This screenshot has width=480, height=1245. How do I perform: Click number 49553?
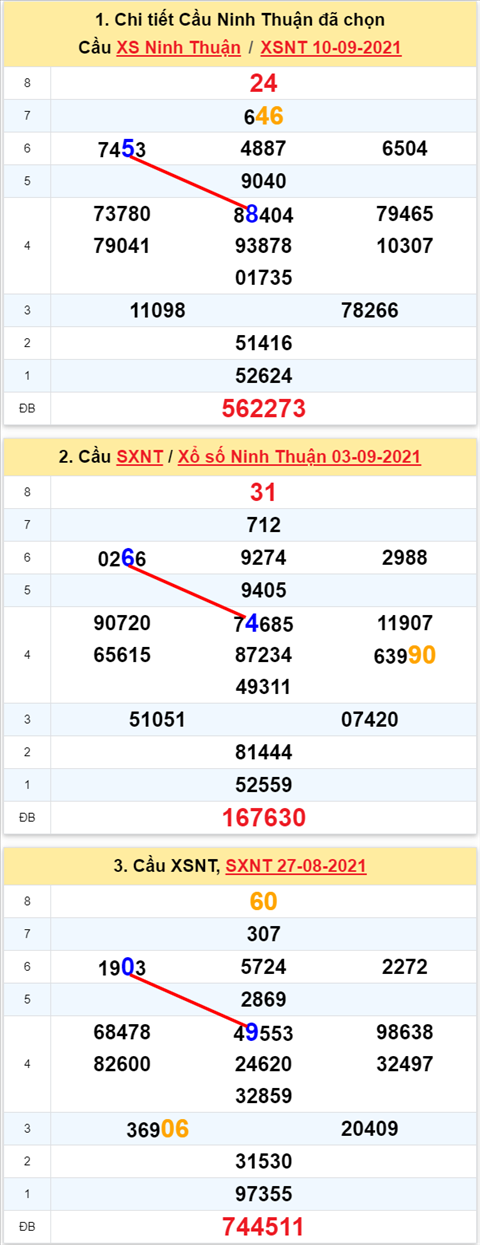point(264,1032)
